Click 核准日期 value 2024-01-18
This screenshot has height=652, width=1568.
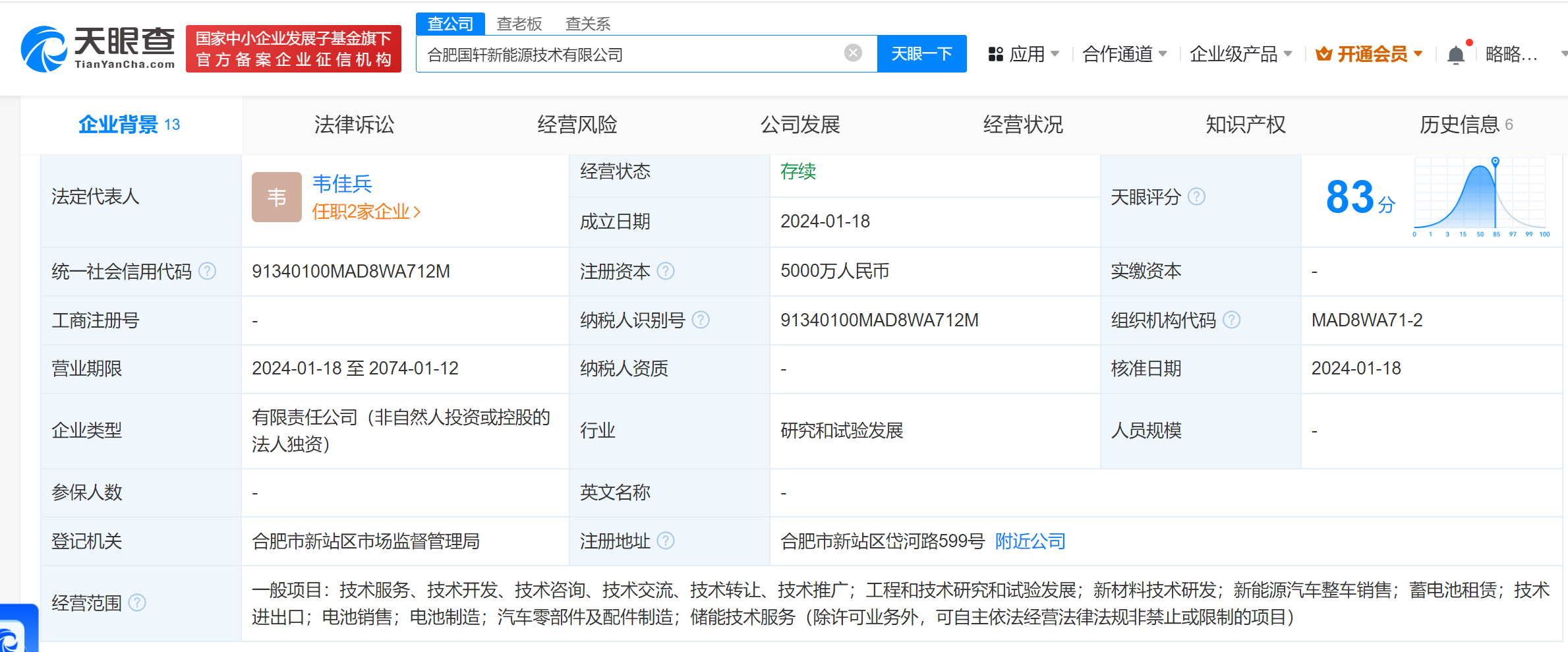click(x=1356, y=368)
